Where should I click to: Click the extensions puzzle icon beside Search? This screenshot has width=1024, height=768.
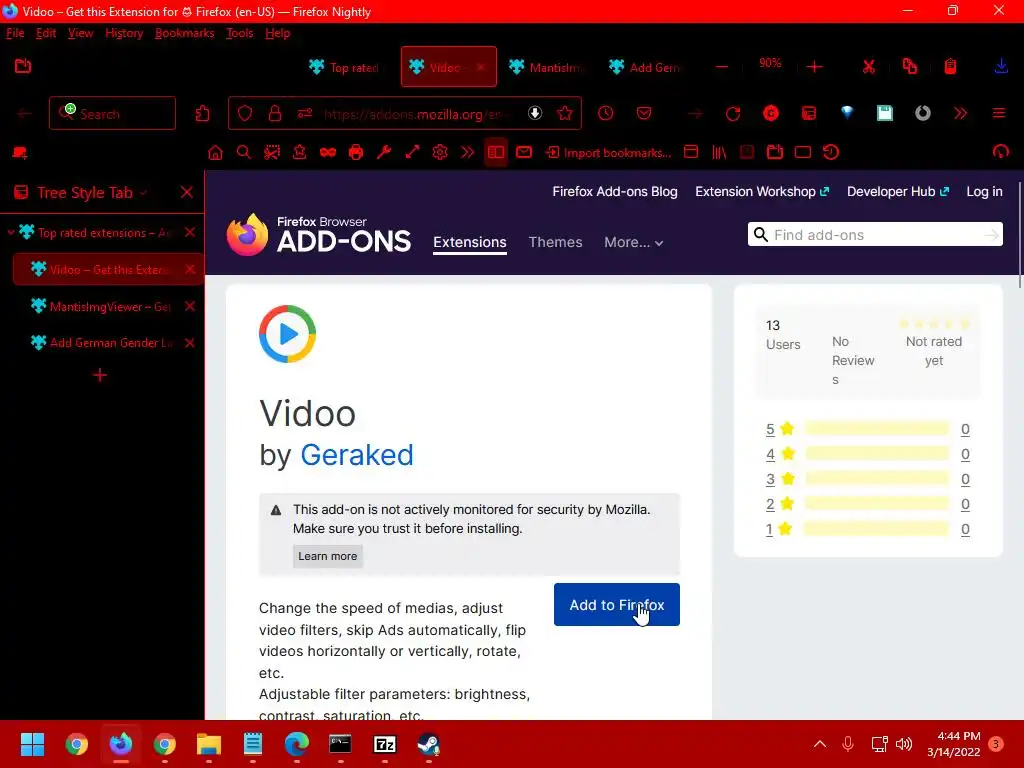coord(202,114)
